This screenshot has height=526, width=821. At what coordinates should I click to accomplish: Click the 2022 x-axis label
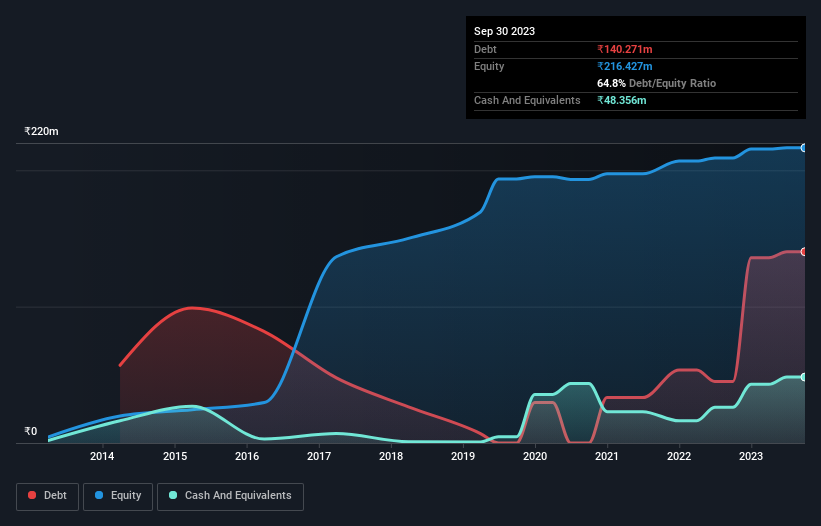tap(679, 456)
